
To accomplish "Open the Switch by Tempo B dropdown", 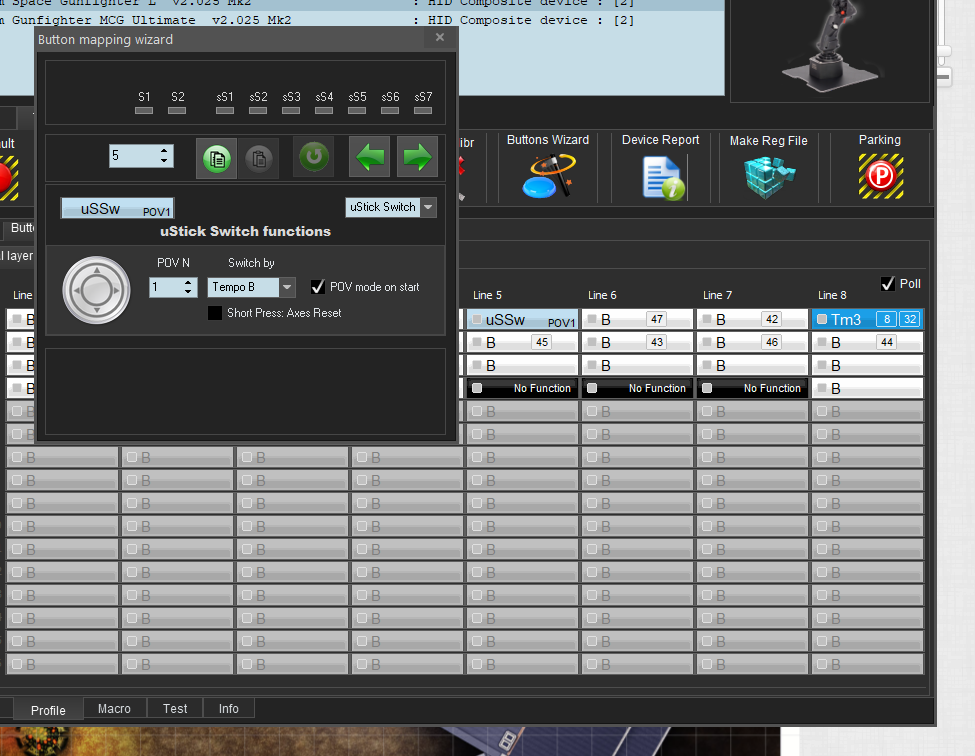I will tap(287, 287).
